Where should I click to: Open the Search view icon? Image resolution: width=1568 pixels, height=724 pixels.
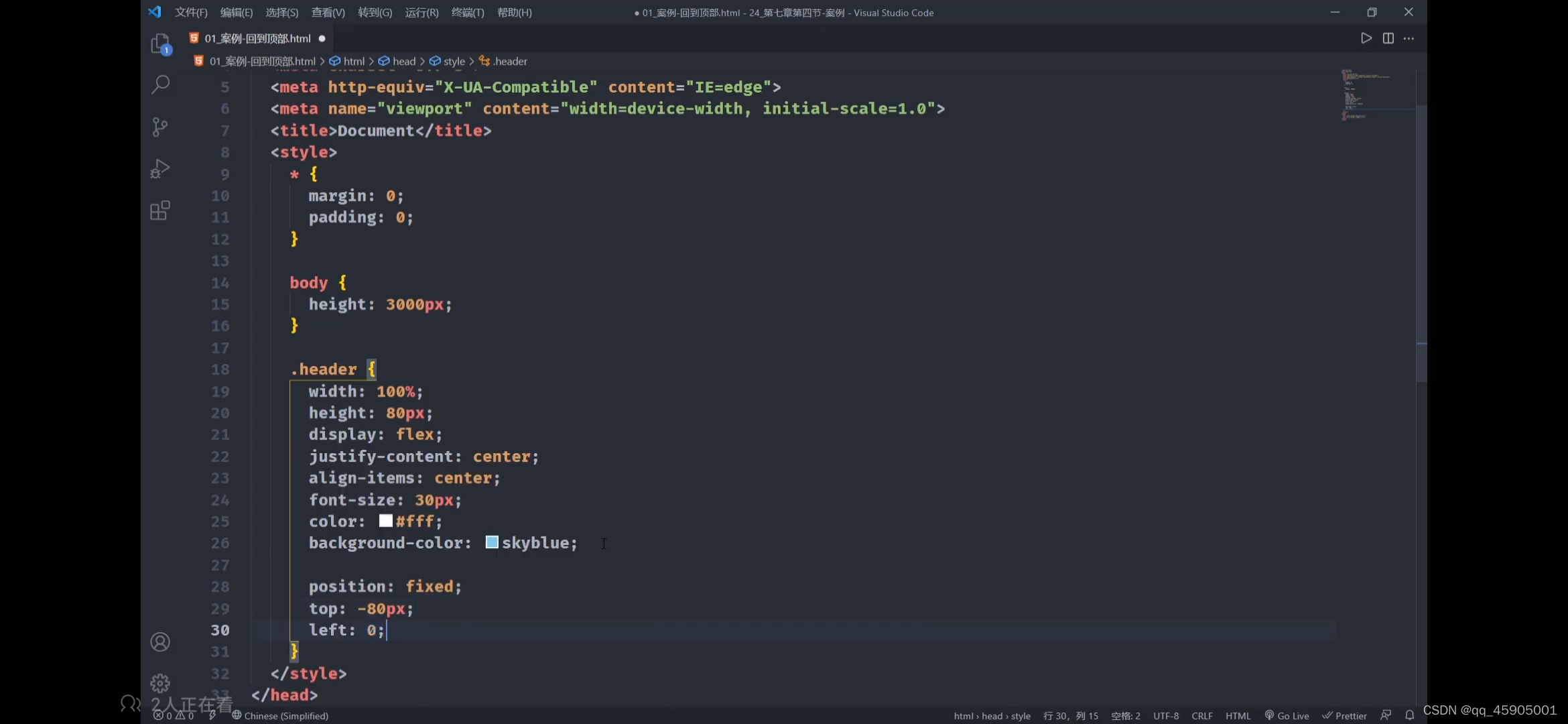160,84
